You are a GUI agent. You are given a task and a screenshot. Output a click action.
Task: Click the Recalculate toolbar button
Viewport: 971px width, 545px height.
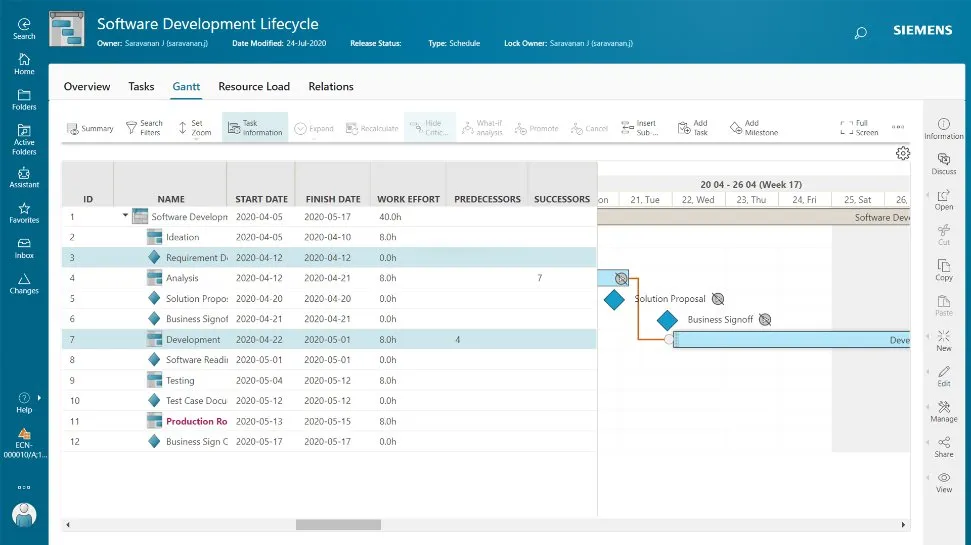click(372, 128)
